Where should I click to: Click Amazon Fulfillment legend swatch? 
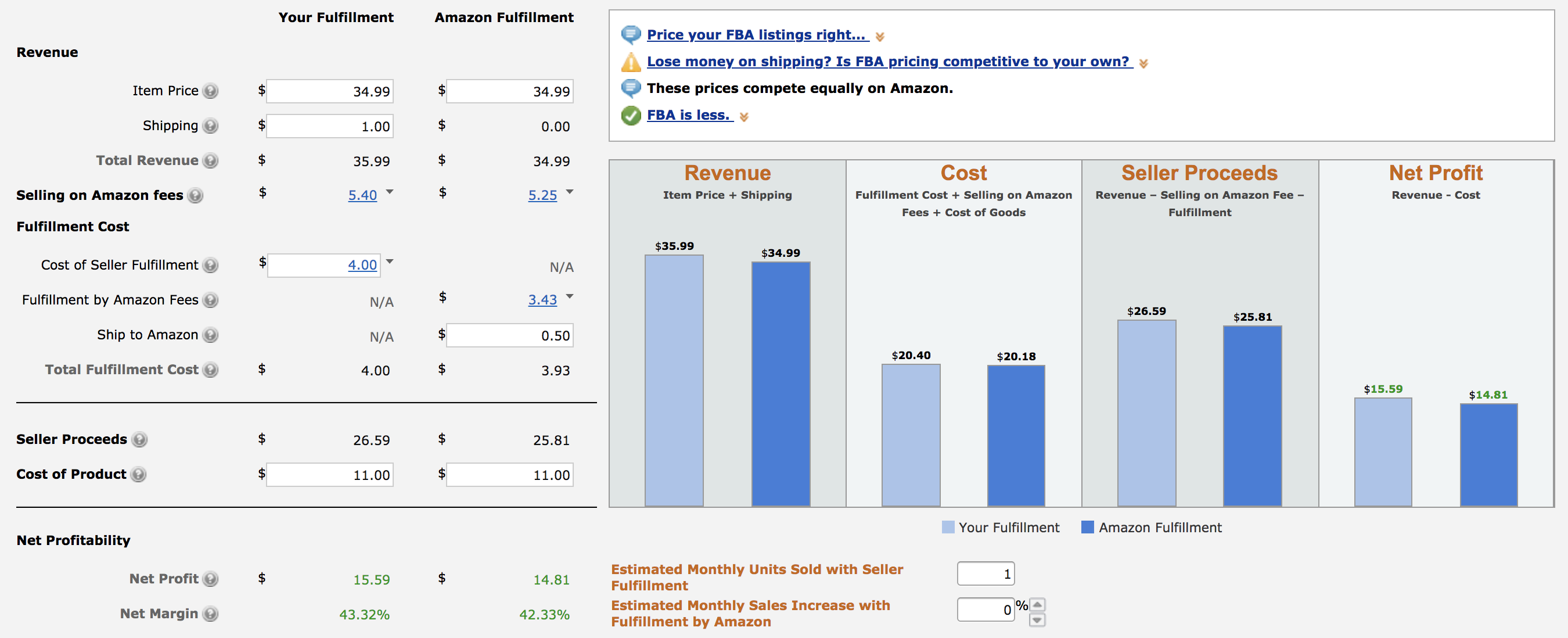(x=1087, y=527)
